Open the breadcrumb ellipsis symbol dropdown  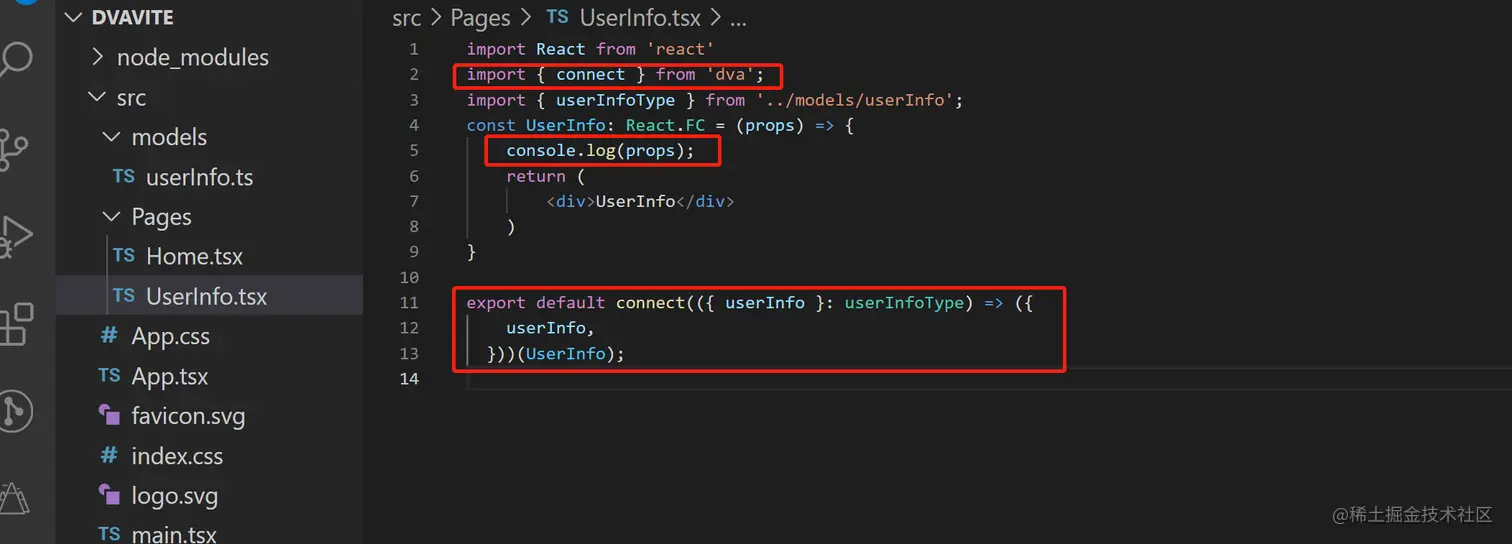click(738, 18)
